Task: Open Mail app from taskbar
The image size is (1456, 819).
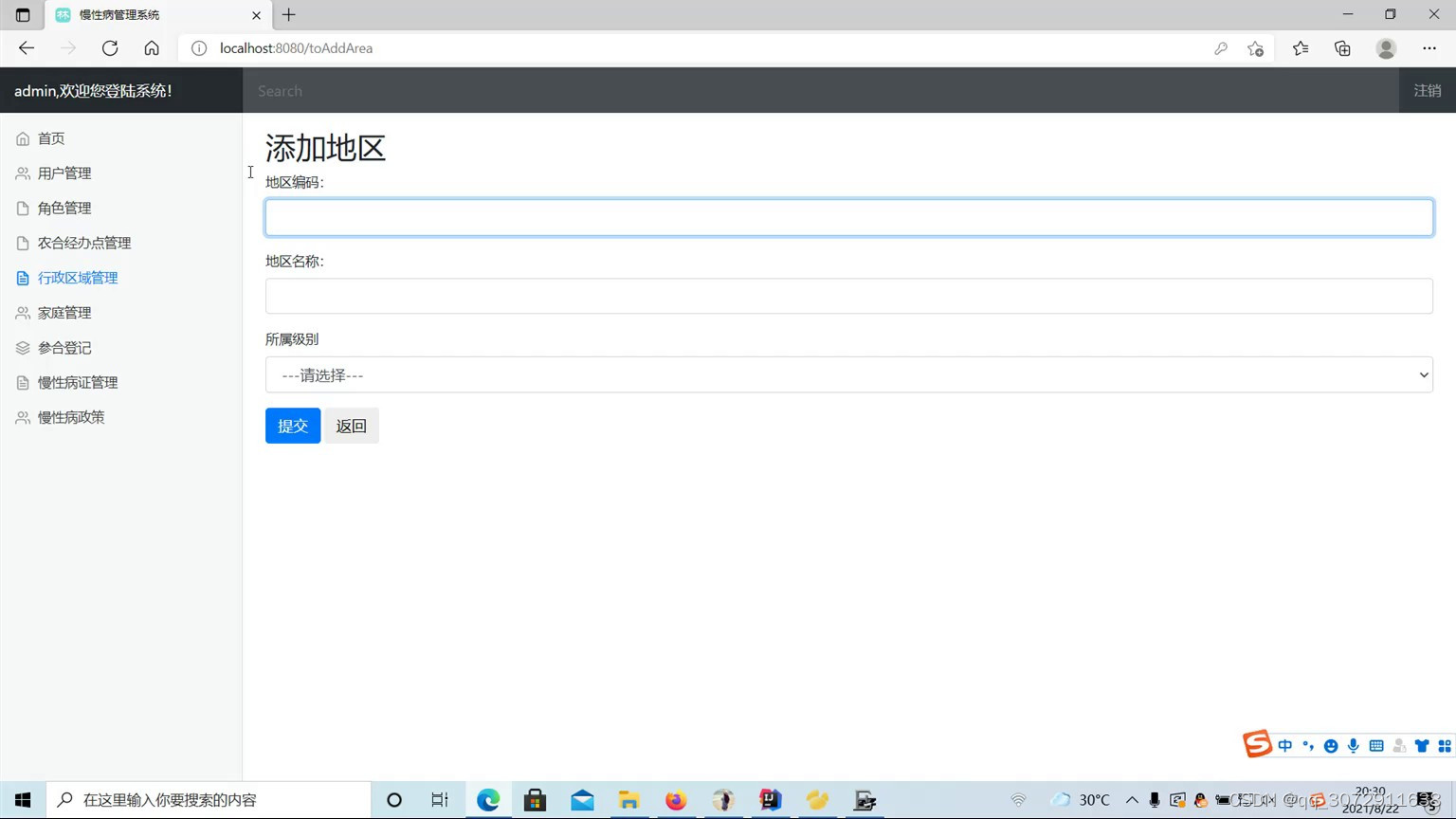Action: click(582, 800)
